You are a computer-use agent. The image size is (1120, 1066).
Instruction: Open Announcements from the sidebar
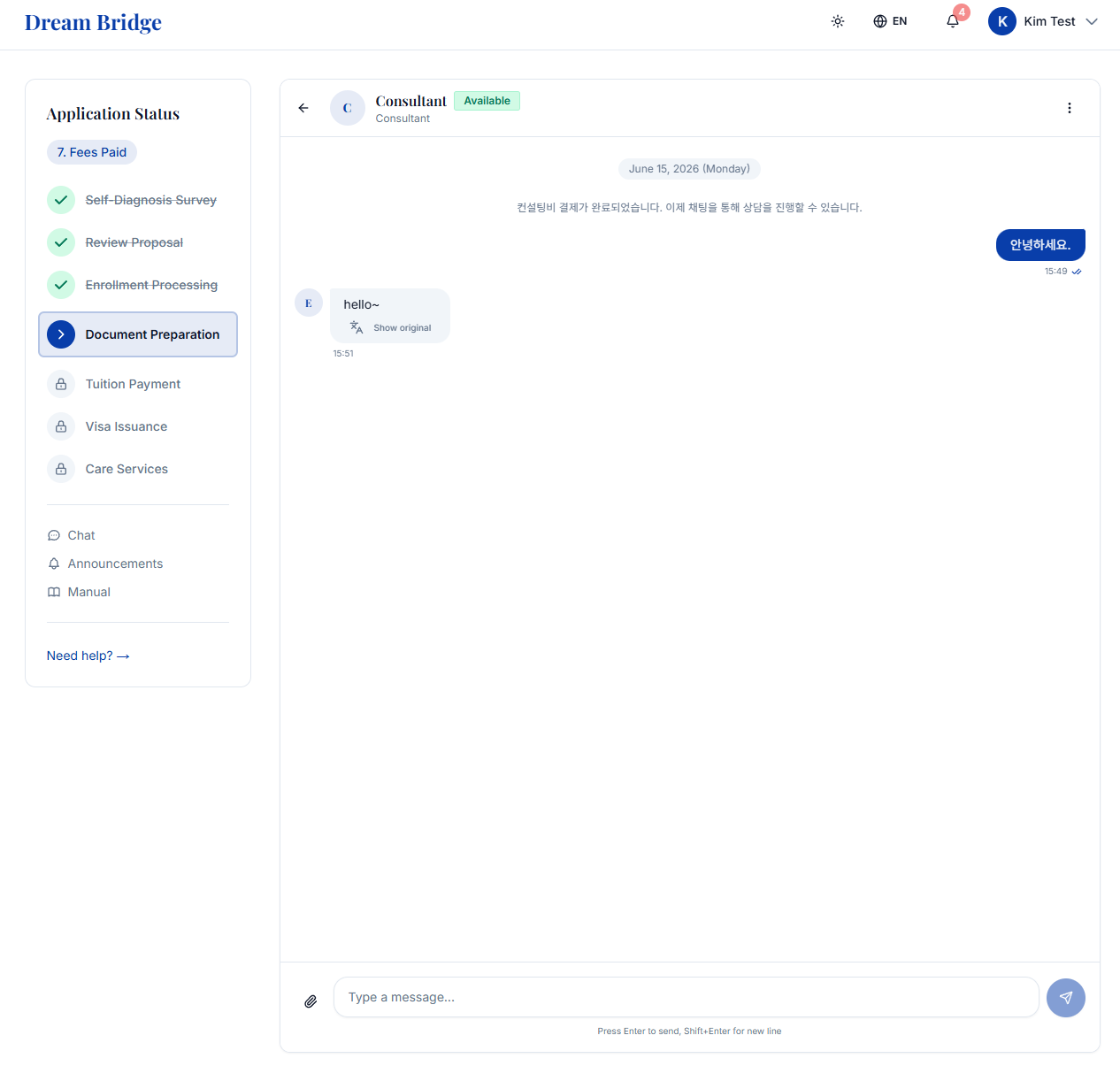[105, 564]
